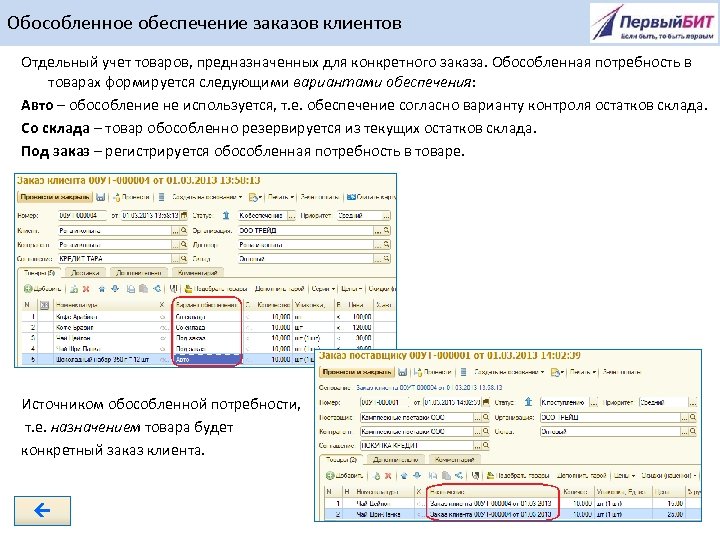
Task: Open Печать dropdown in Заказ клиента toolbar
Action: pos(281,197)
